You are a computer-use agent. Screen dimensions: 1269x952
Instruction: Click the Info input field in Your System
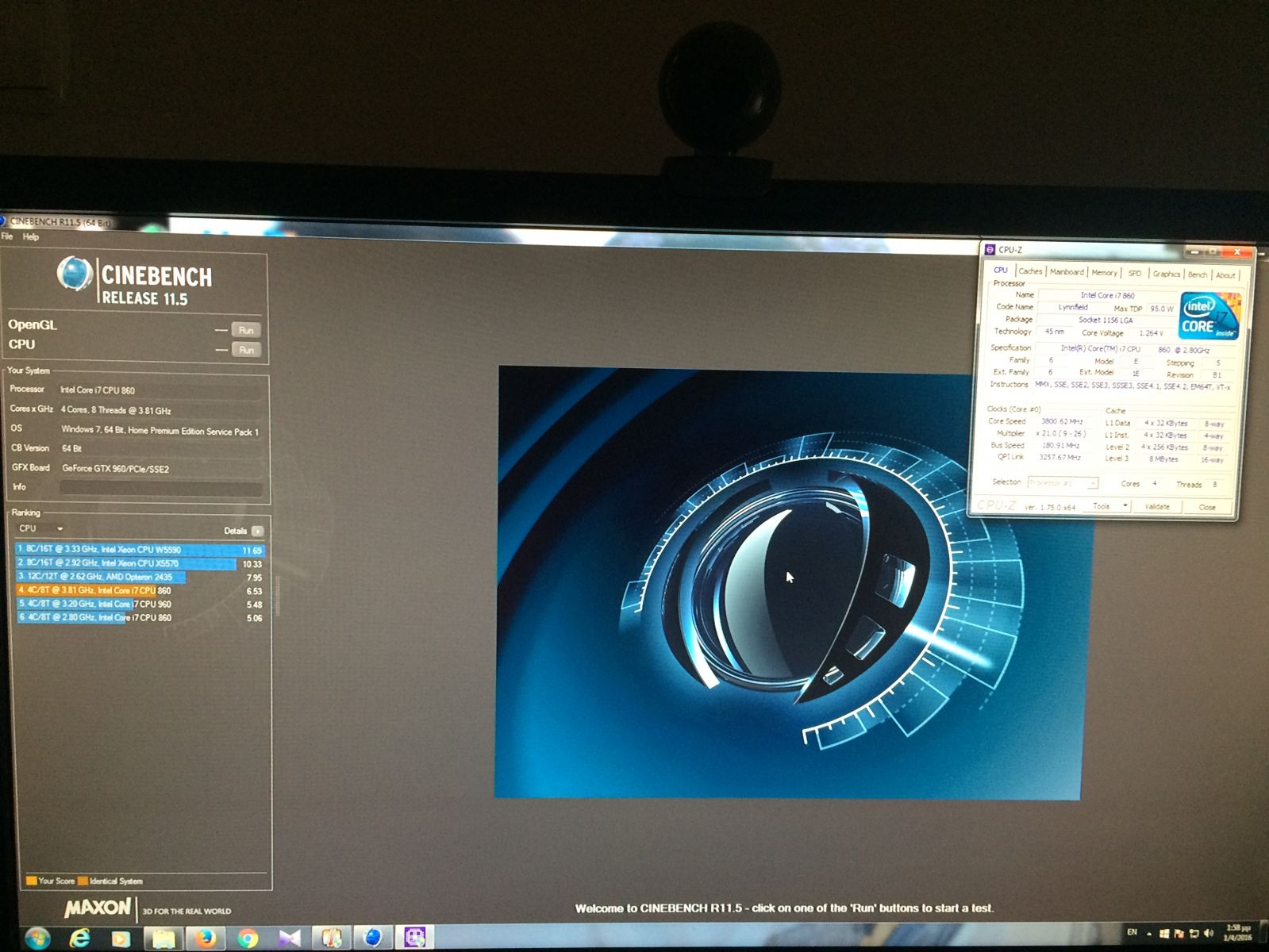click(160, 488)
